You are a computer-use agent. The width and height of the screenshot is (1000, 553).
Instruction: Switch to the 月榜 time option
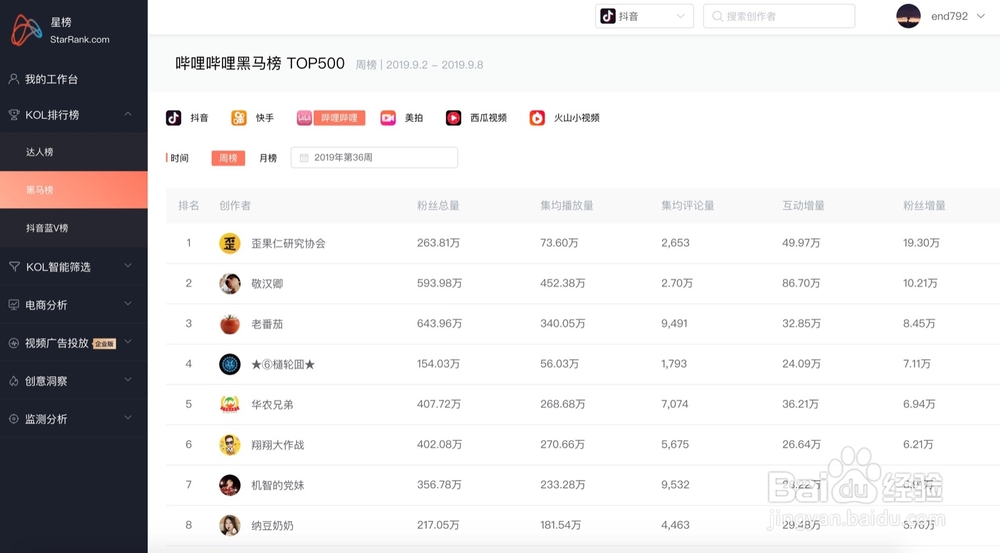click(x=268, y=158)
